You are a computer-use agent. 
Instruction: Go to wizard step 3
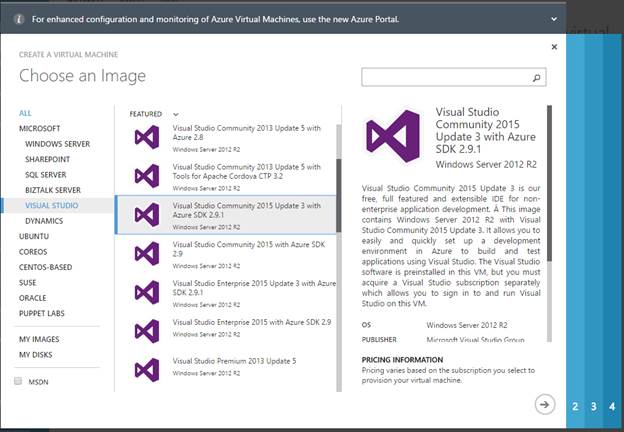click(x=594, y=407)
